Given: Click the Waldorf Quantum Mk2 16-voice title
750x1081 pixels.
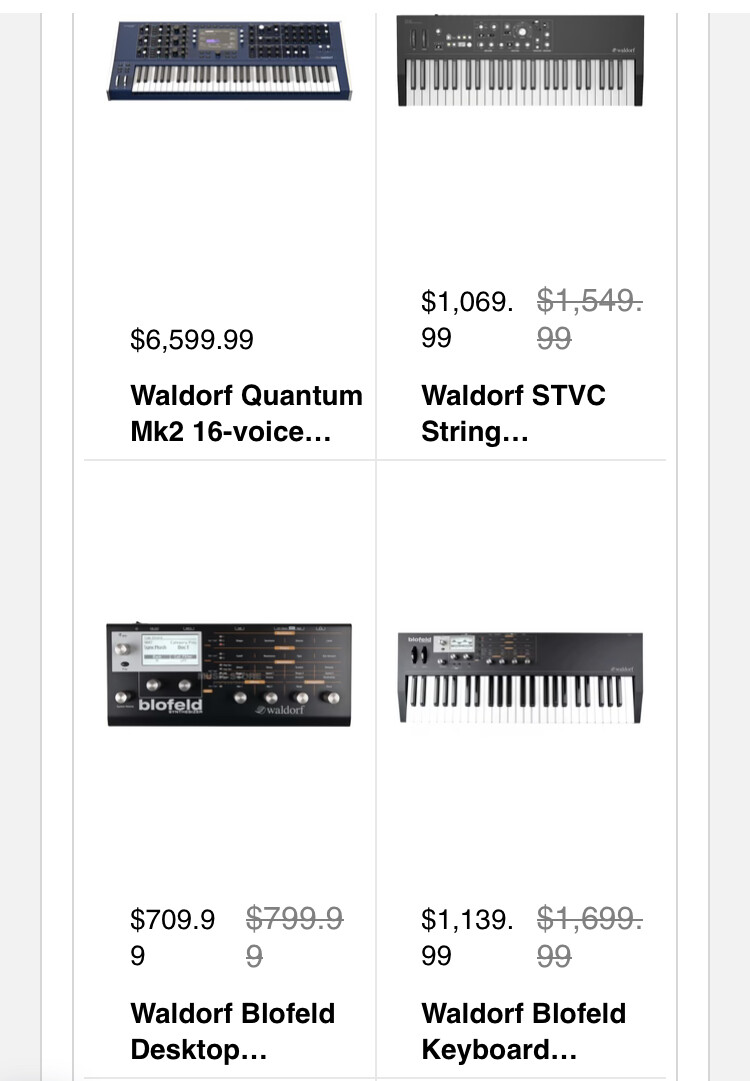Looking at the screenshot, I should (246, 414).
